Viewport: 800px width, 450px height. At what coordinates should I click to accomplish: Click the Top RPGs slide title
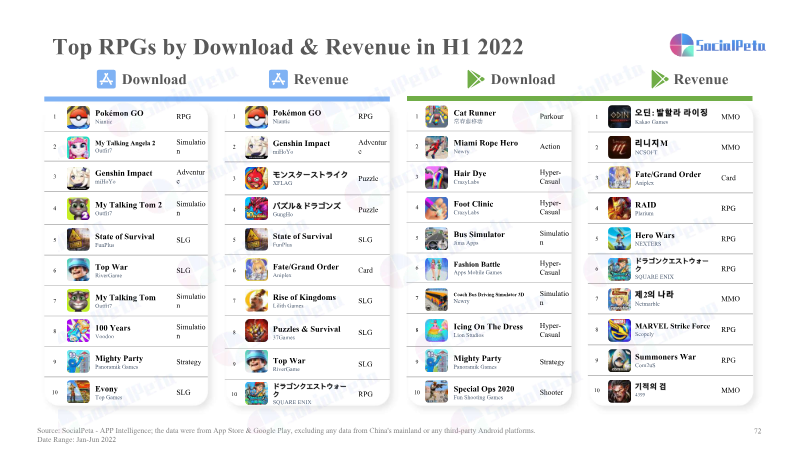click(288, 47)
